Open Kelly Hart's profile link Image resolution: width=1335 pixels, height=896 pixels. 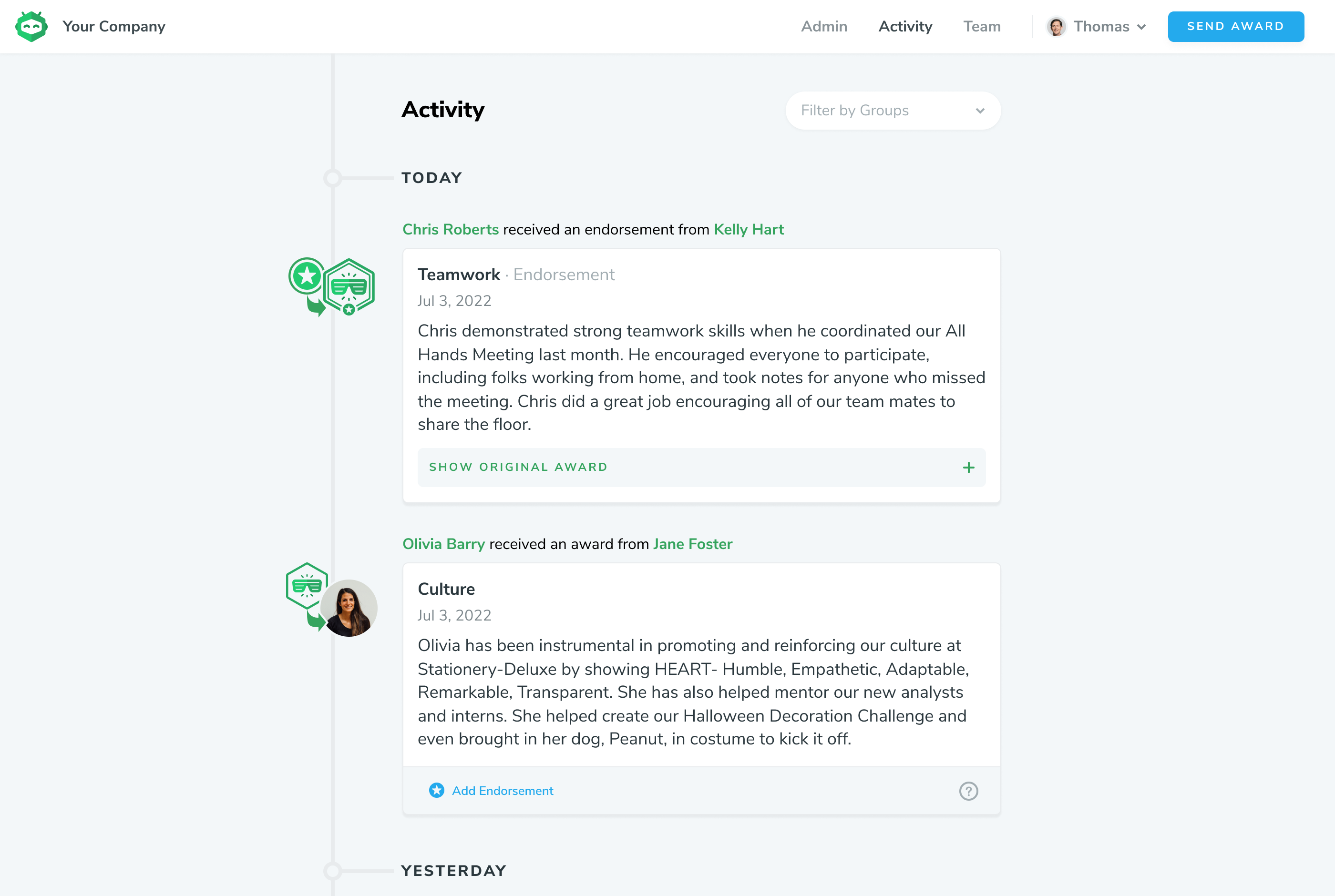click(x=748, y=229)
